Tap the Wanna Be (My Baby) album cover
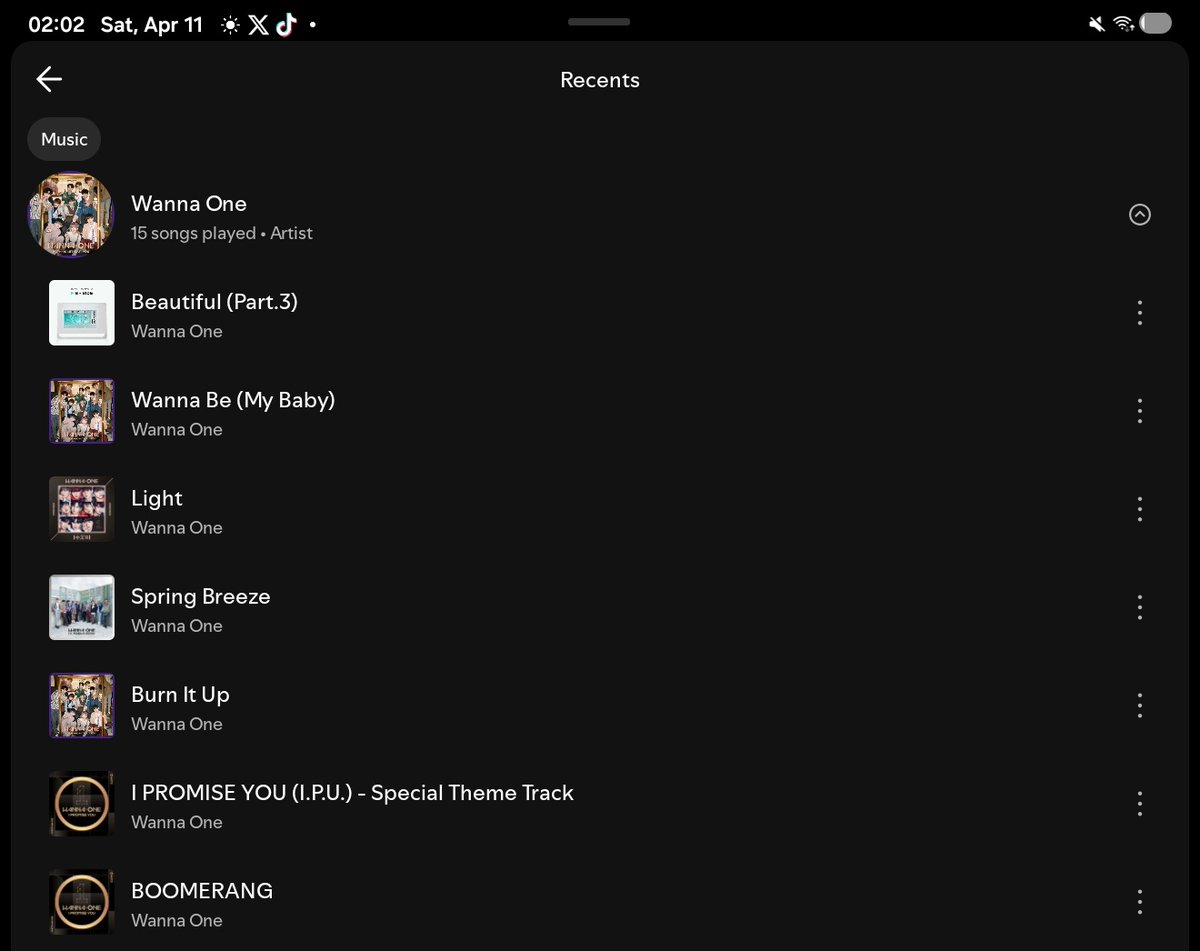Screen dimensions: 1200x951 pos(82,411)
